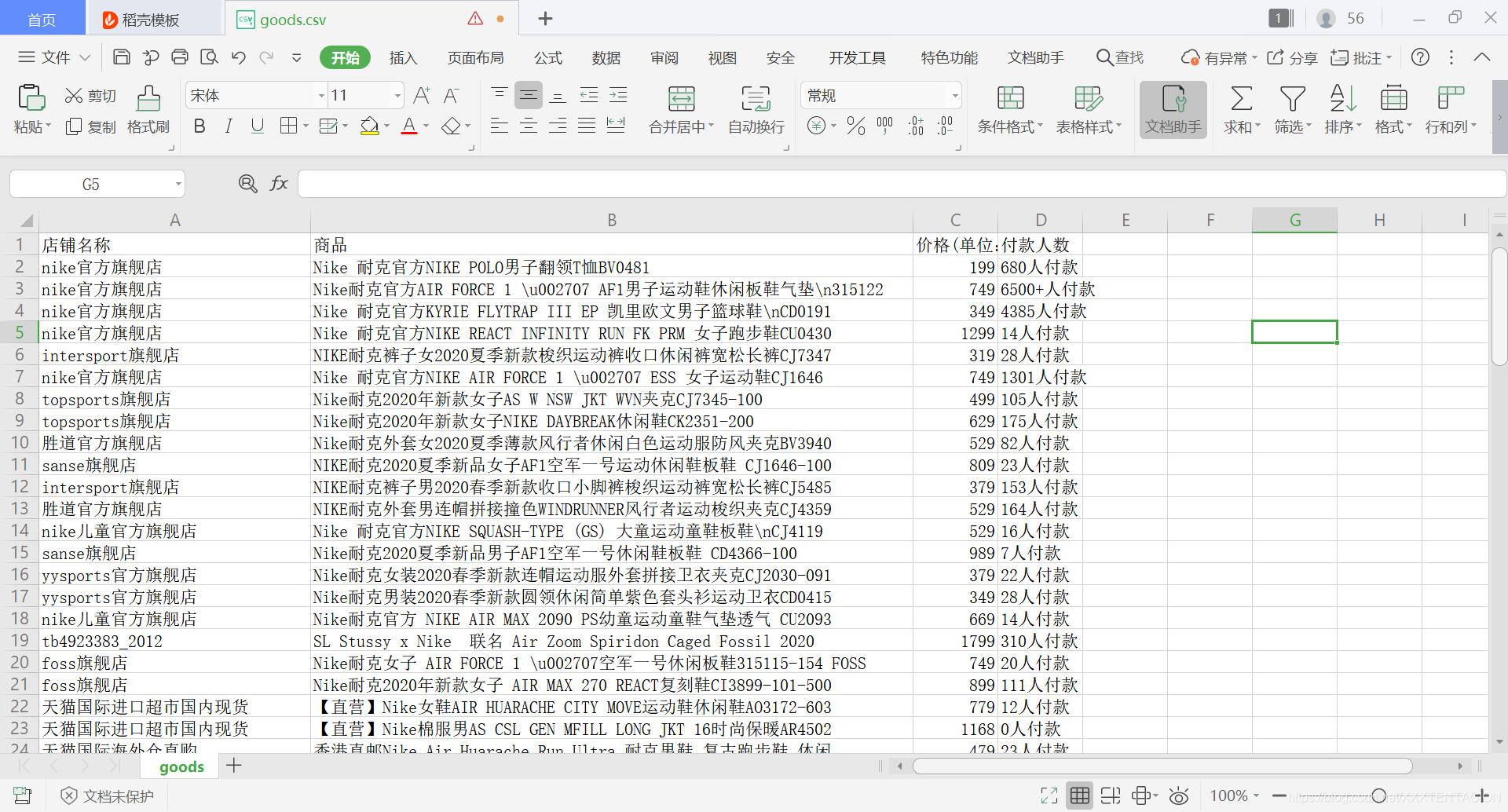Click the Filter (筛选) funnel icon

coord(1292,99)
